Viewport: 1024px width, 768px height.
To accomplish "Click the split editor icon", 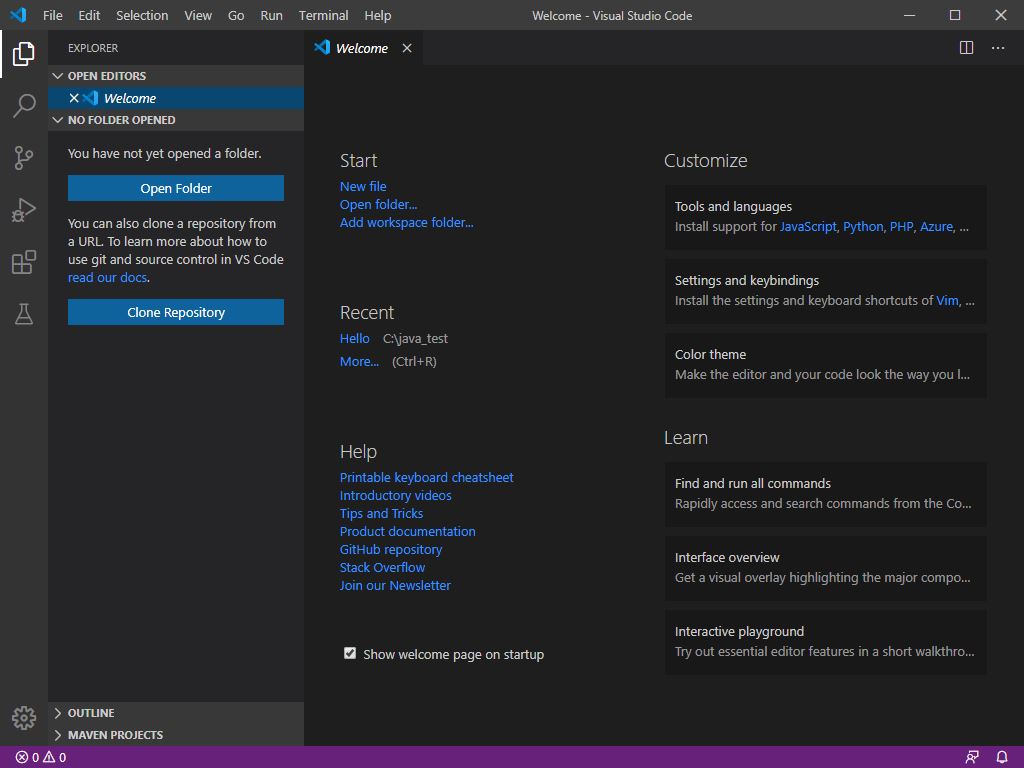I will (x=966, y=48).
